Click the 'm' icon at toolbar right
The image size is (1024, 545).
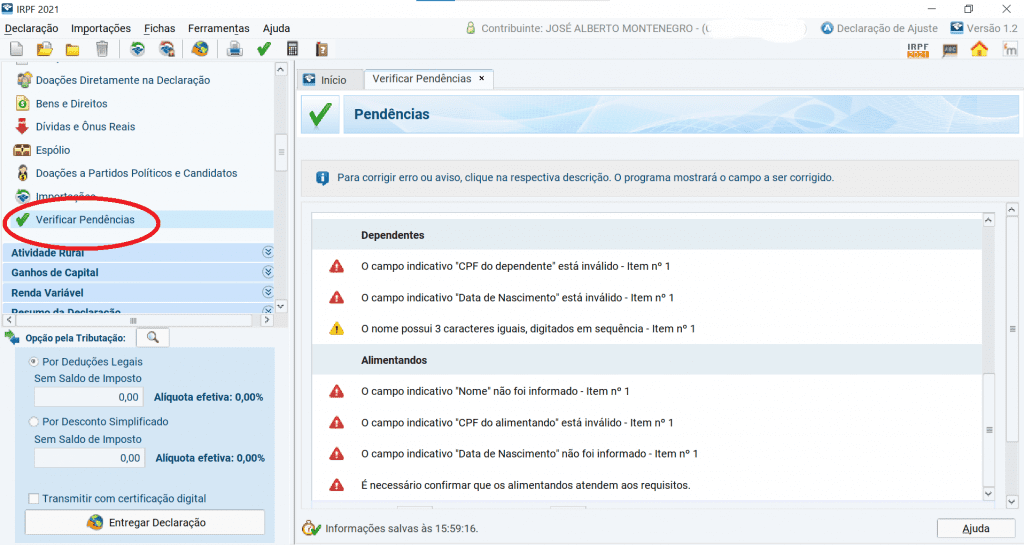point(1010,49)
